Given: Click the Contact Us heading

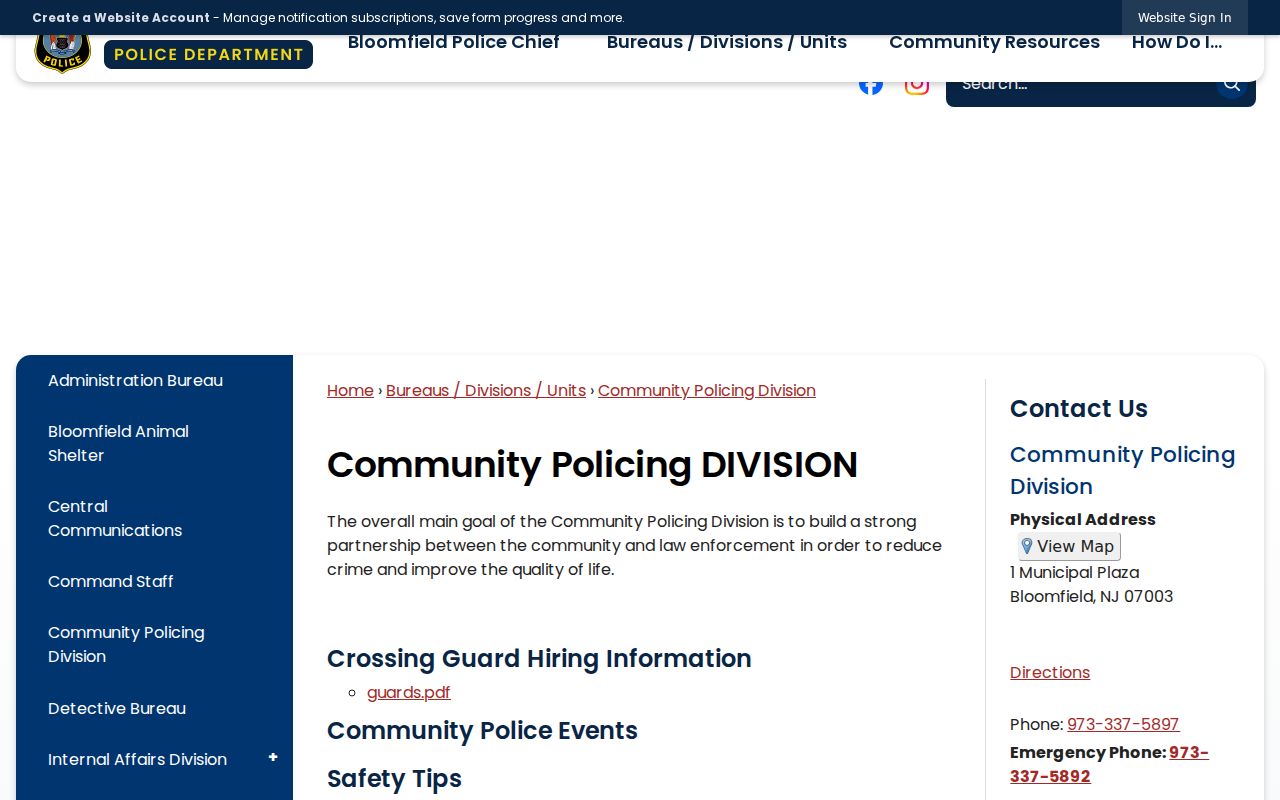Looking at the screenshot, I should pos(1079,409).
